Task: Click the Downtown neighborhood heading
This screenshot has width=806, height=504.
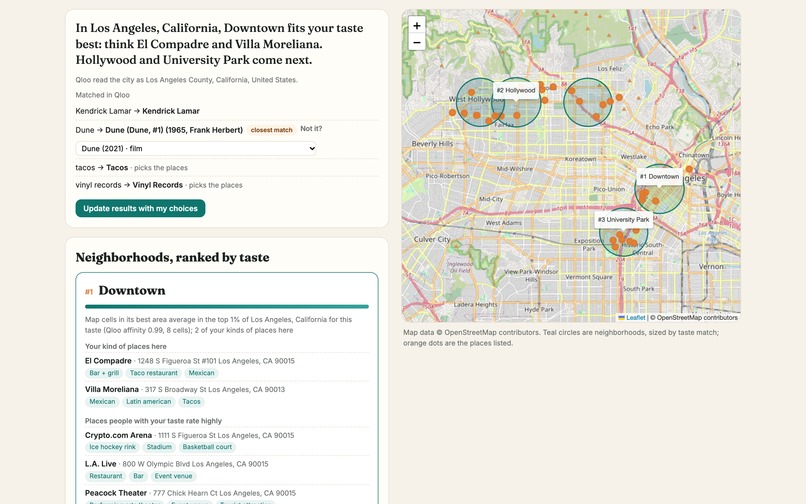Action: (132, 291)
